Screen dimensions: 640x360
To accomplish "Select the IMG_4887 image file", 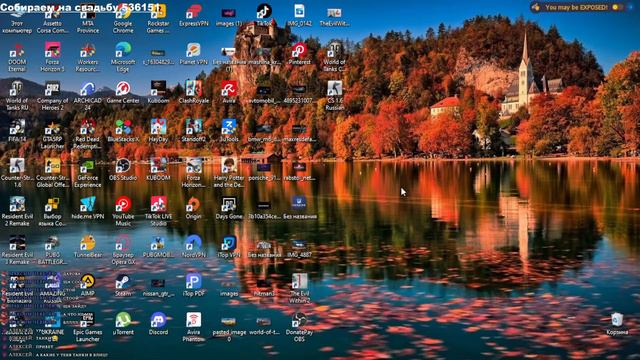I will pos(299,247).
